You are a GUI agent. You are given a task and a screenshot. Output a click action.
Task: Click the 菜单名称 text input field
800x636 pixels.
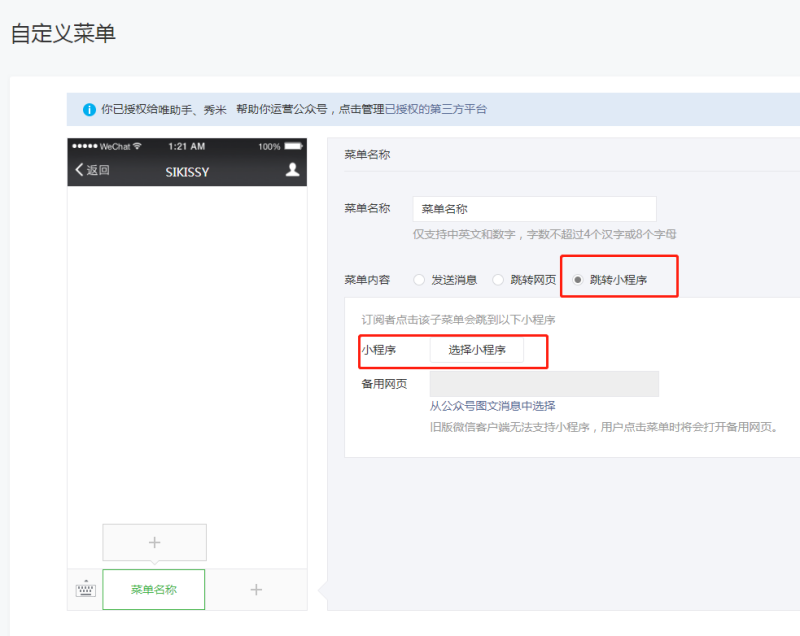[534, 209]
